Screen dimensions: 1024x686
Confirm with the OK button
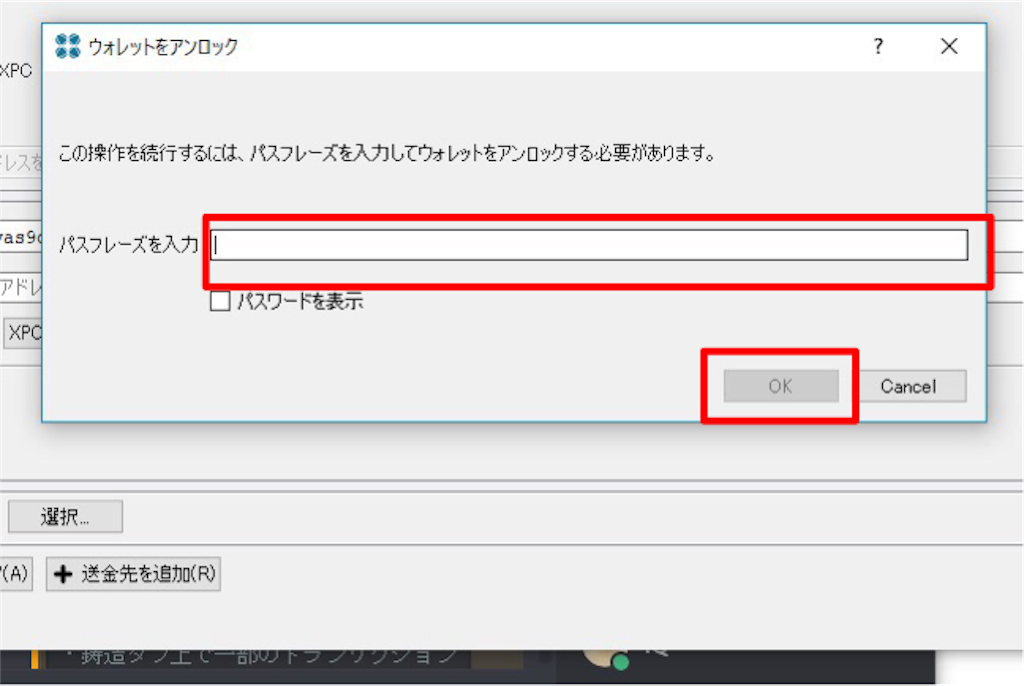[780, 386]
